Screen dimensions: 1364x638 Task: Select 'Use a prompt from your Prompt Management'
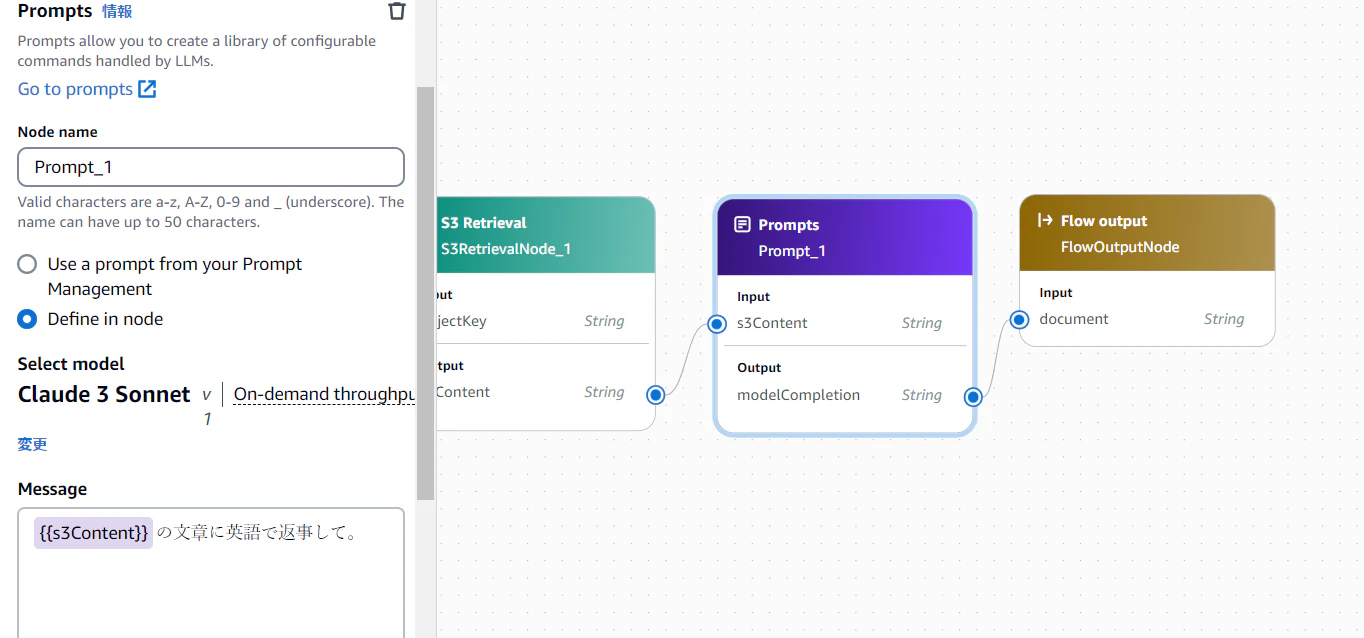click(x=28, y=264)
